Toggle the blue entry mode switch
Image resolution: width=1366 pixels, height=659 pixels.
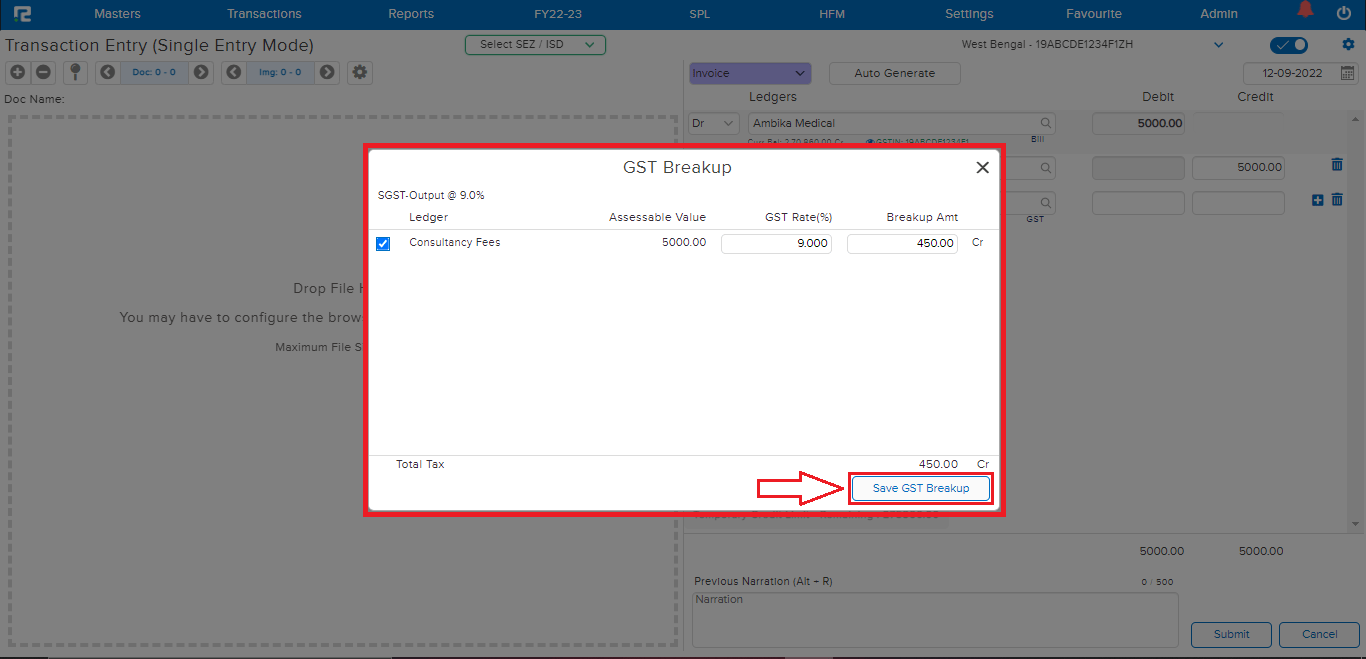[x=1288, y=45]
